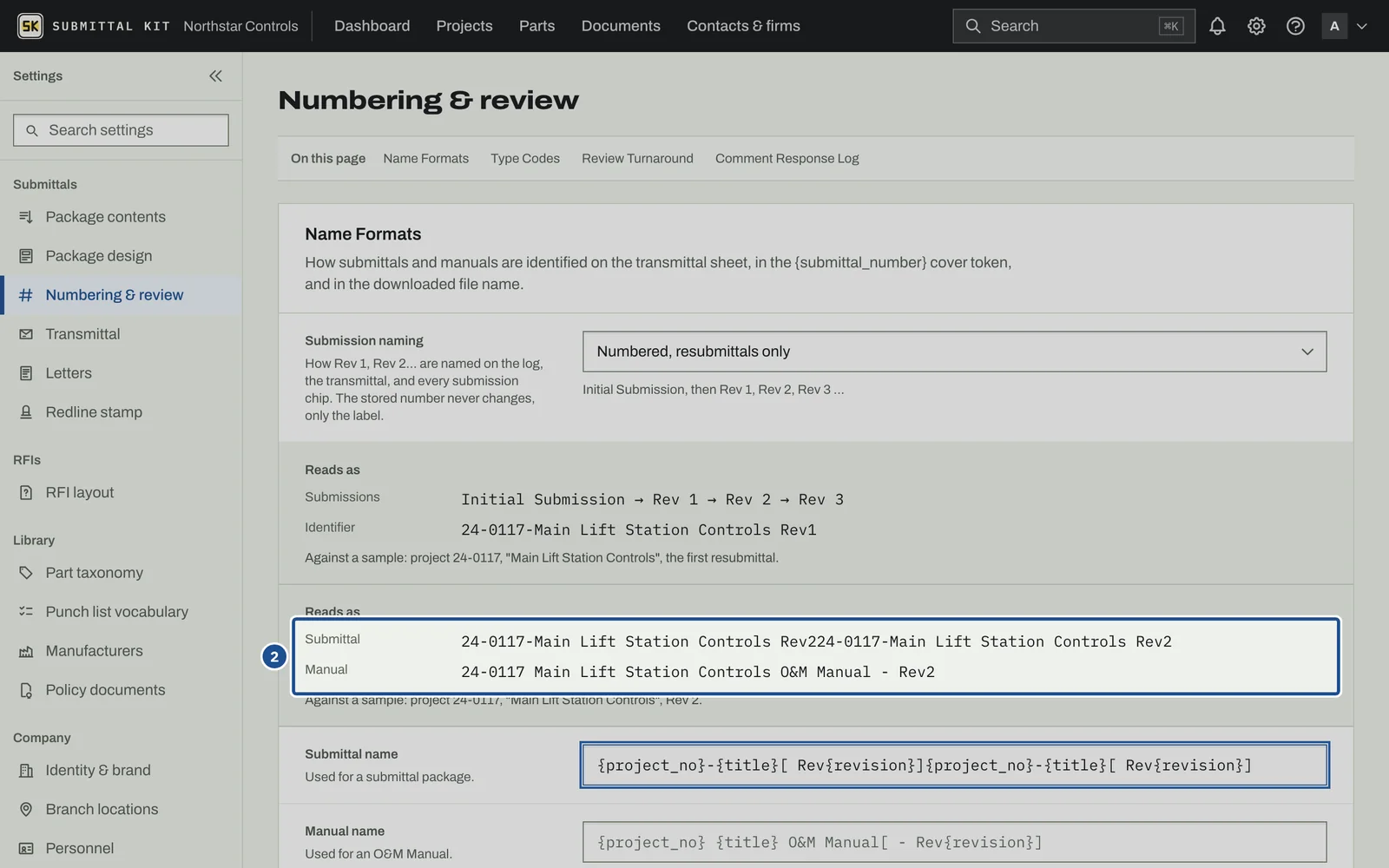Click the Identity & brand building icon
Screen dimensions: 1389x868
(26, 770)
